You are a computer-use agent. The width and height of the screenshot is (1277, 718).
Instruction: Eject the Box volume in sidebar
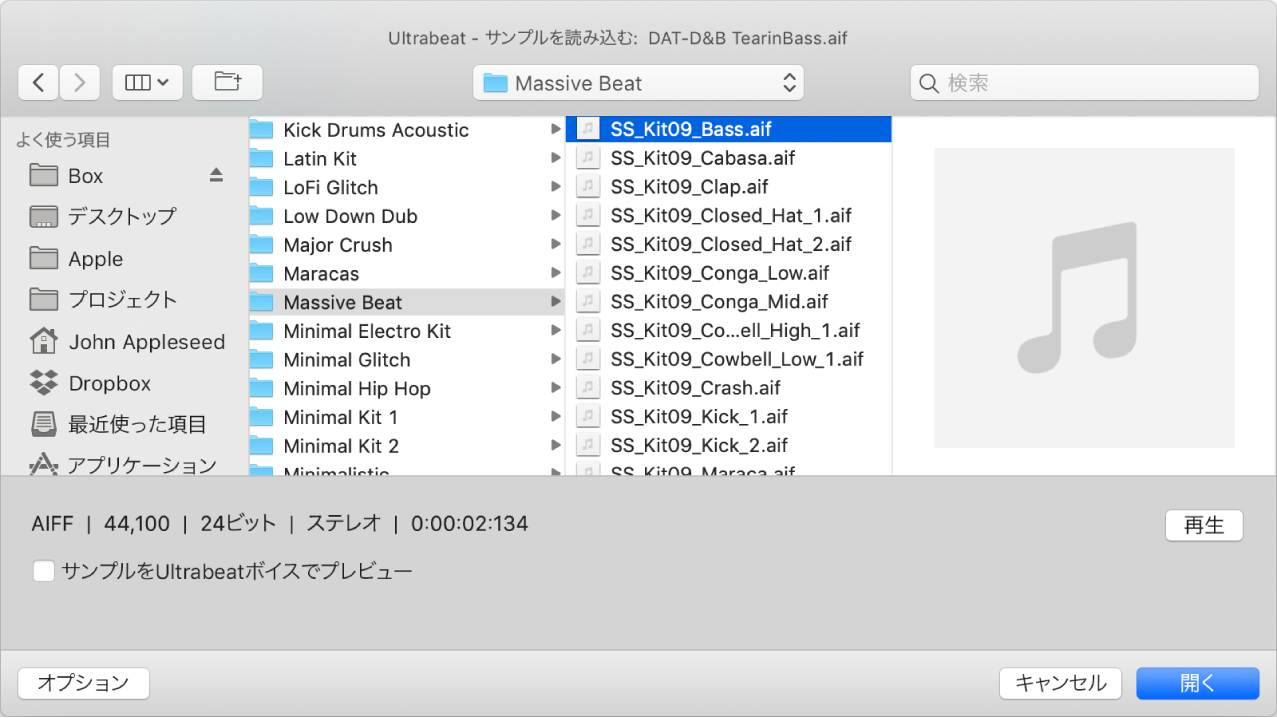click(215, 174)
